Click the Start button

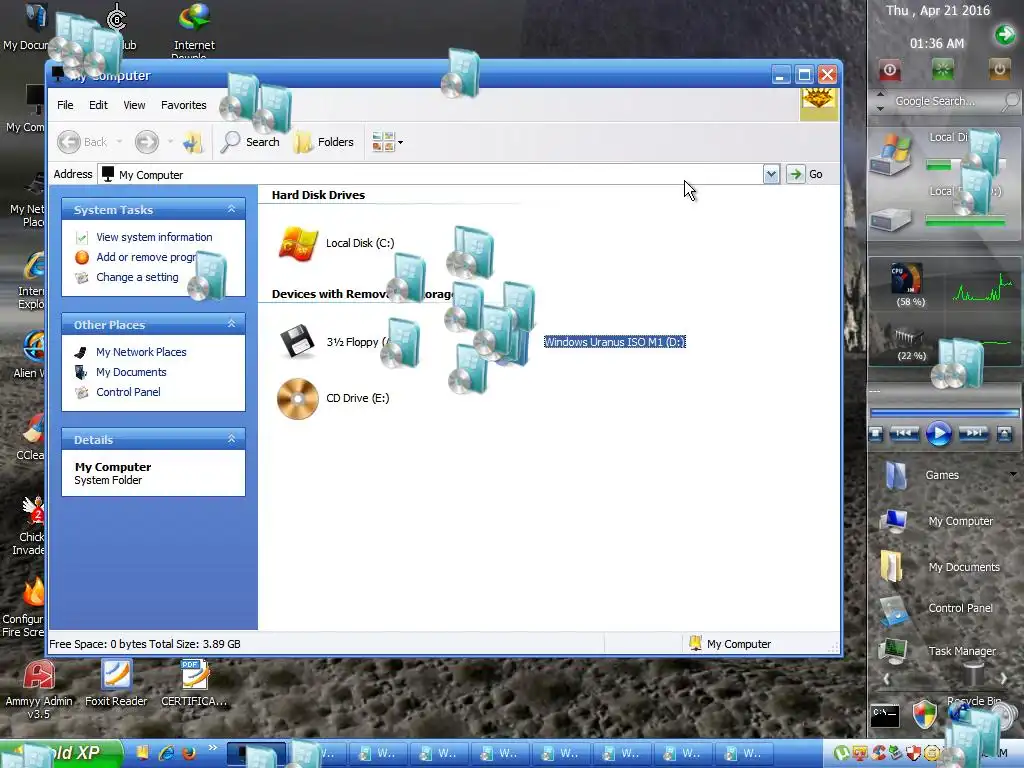point(61,753)
